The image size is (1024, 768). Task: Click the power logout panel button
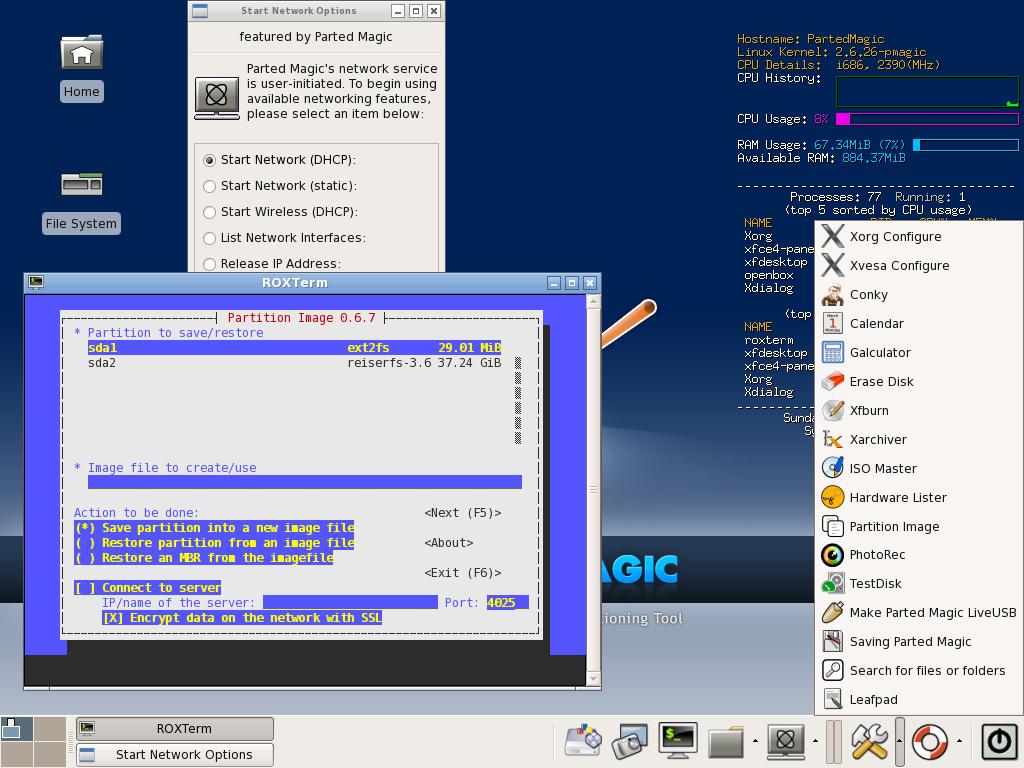pos(999,741)
